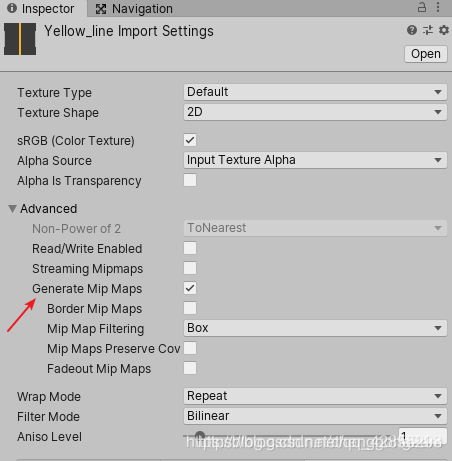Open the Mip Map Filtering dropdown

point(315,328)
